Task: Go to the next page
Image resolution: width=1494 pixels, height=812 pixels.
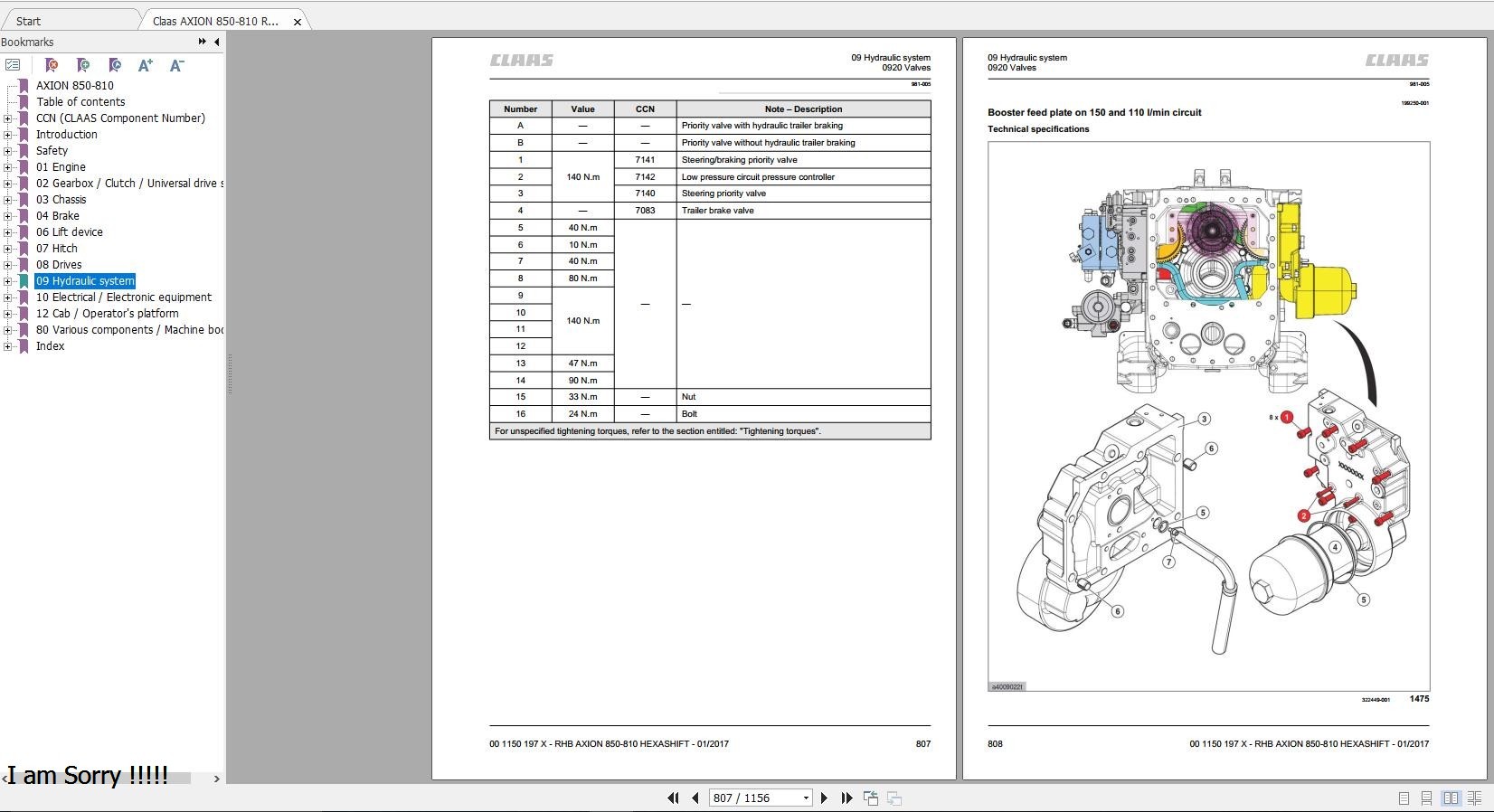Action: click(824, 798)
